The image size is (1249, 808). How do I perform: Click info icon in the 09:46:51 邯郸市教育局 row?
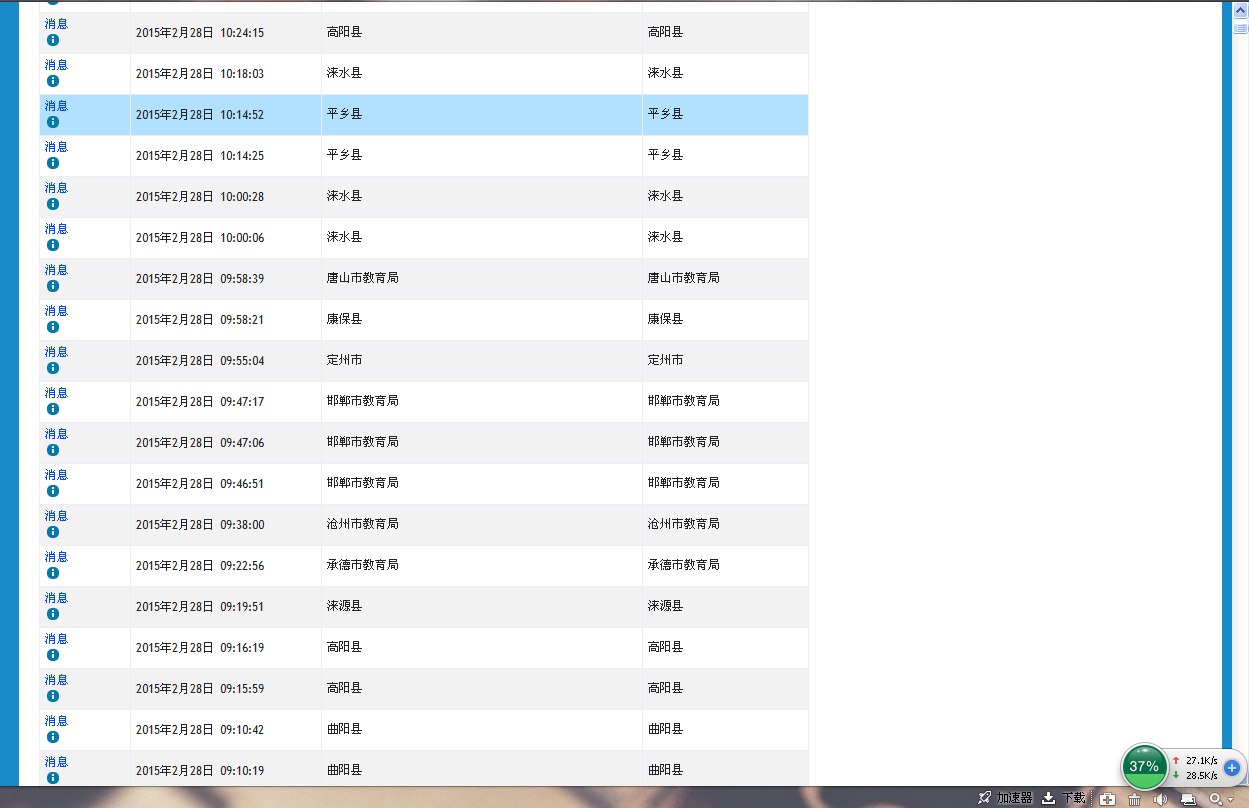coord(53,491)
